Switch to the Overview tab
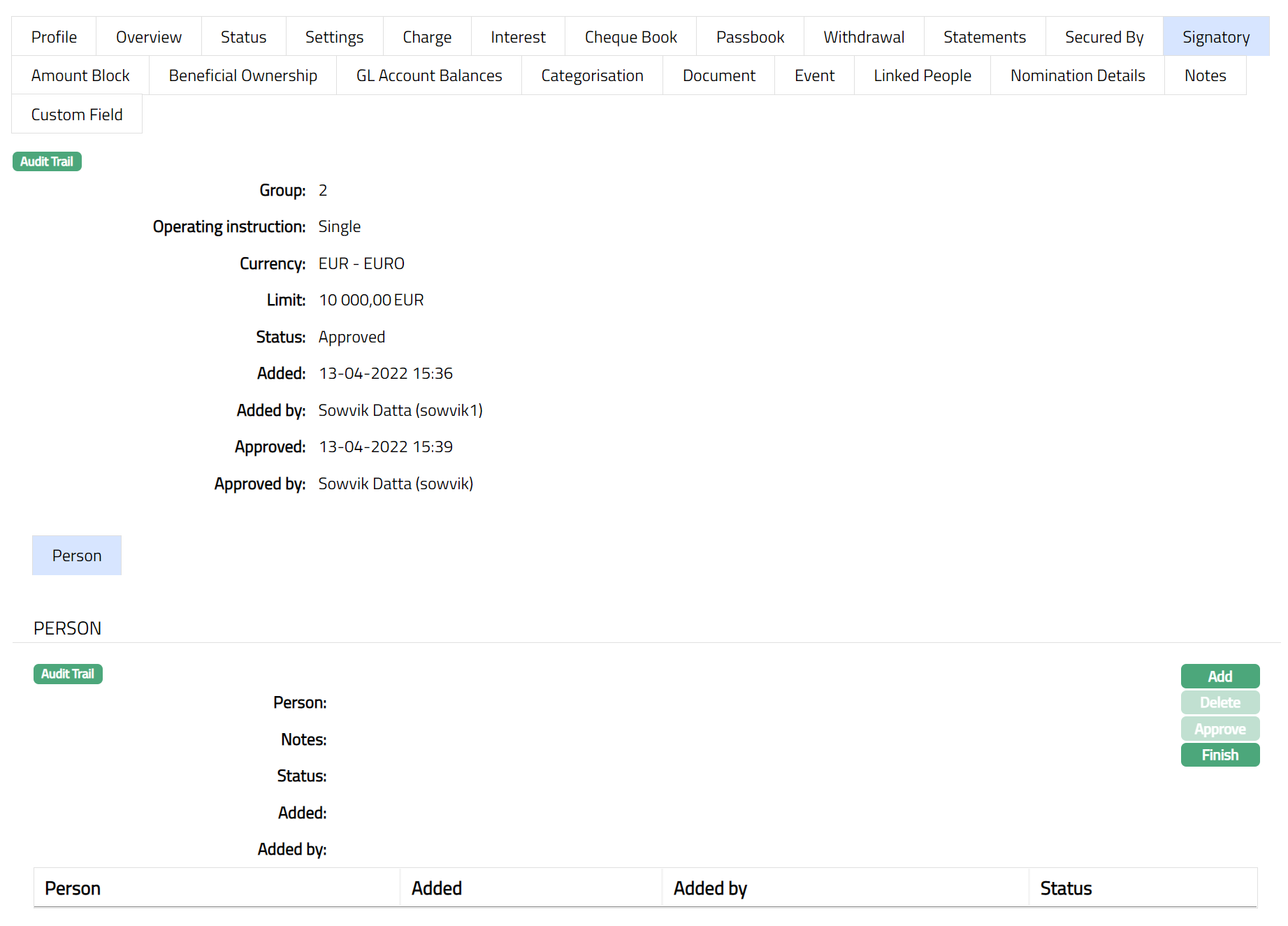This screenshot has width=1288, height=926. coord(148,37)
